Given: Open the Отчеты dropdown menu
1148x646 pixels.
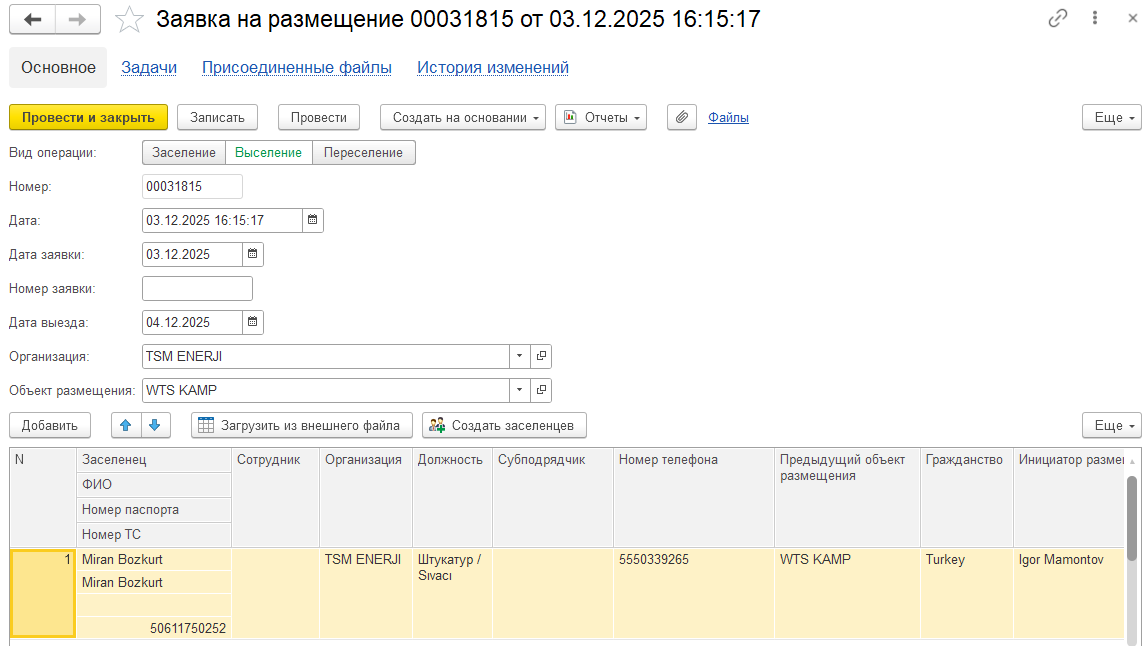Looking at the screenshot, I should [x=601, y=117].
